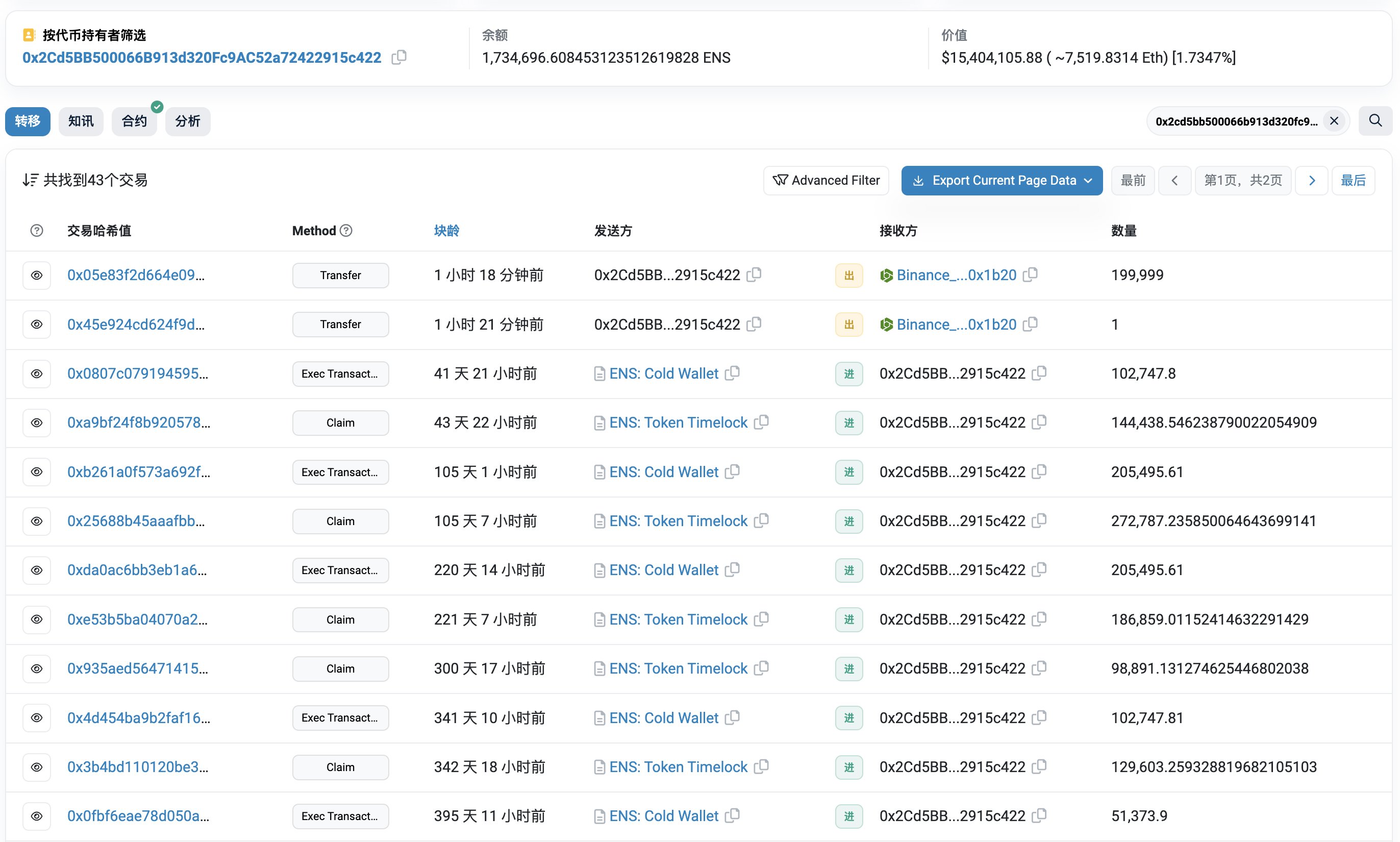Preview transaction 0xb261a0f573a692f with eye icon

click(x=37, y=472)
